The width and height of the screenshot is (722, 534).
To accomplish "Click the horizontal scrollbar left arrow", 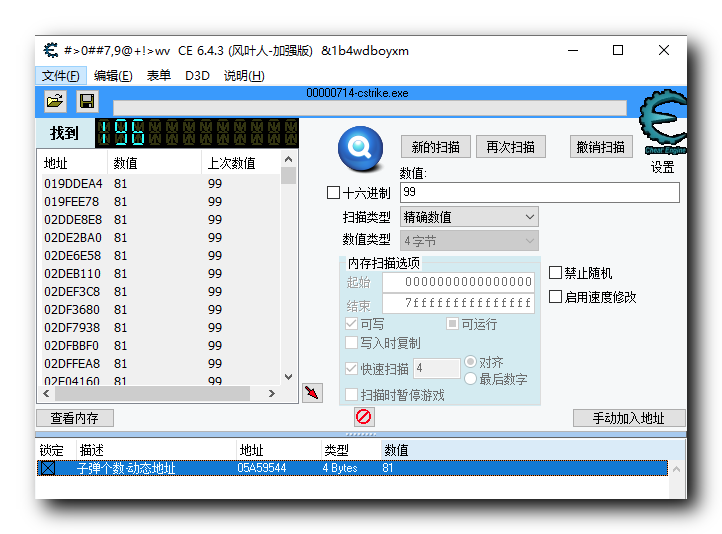I will tap(46, 394).
